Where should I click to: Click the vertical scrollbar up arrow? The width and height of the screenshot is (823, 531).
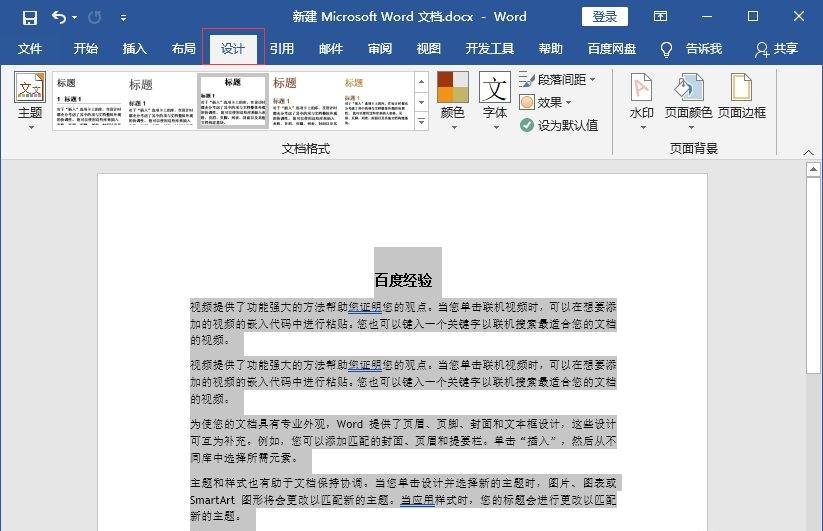(x=813, y=169)
